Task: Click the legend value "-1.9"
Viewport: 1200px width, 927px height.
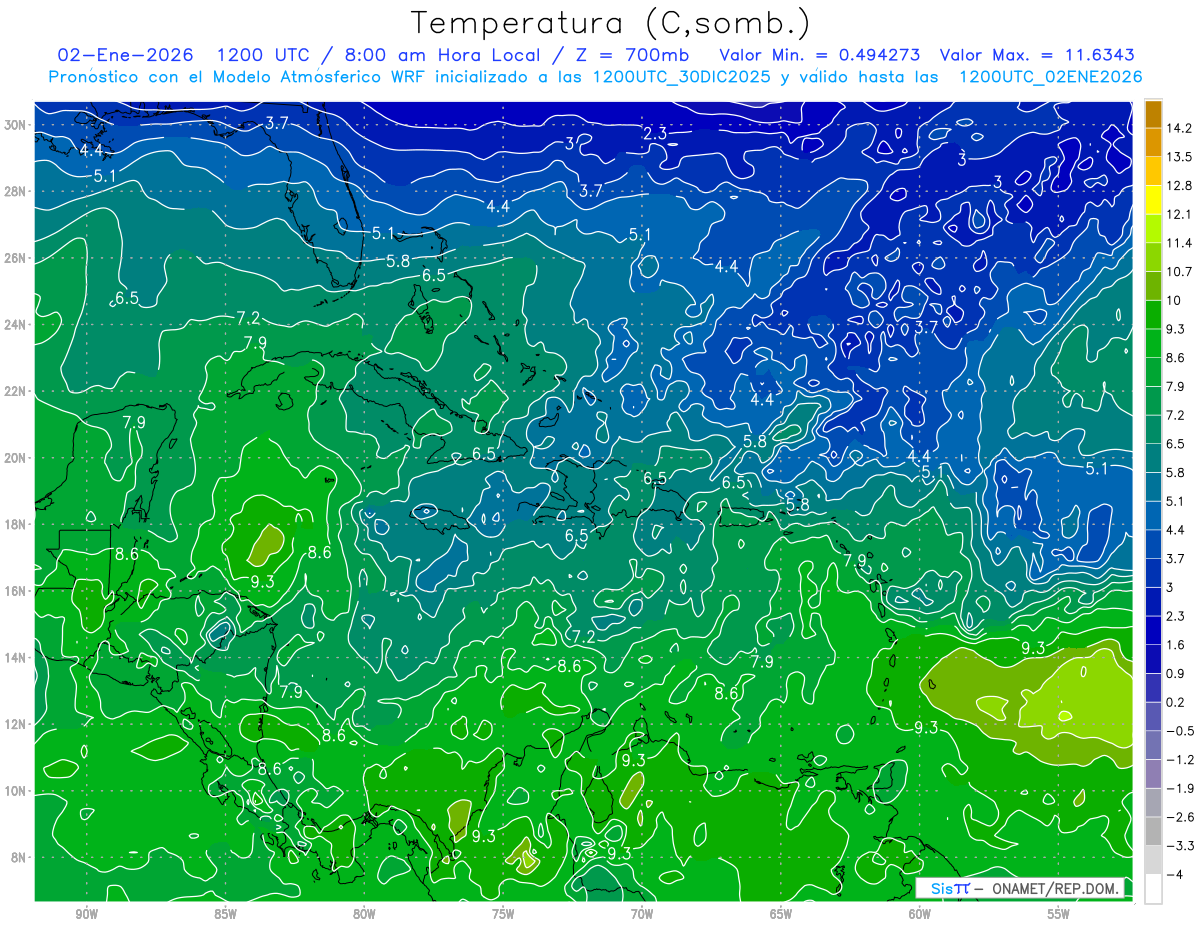Action: [x=1179, y=789]
